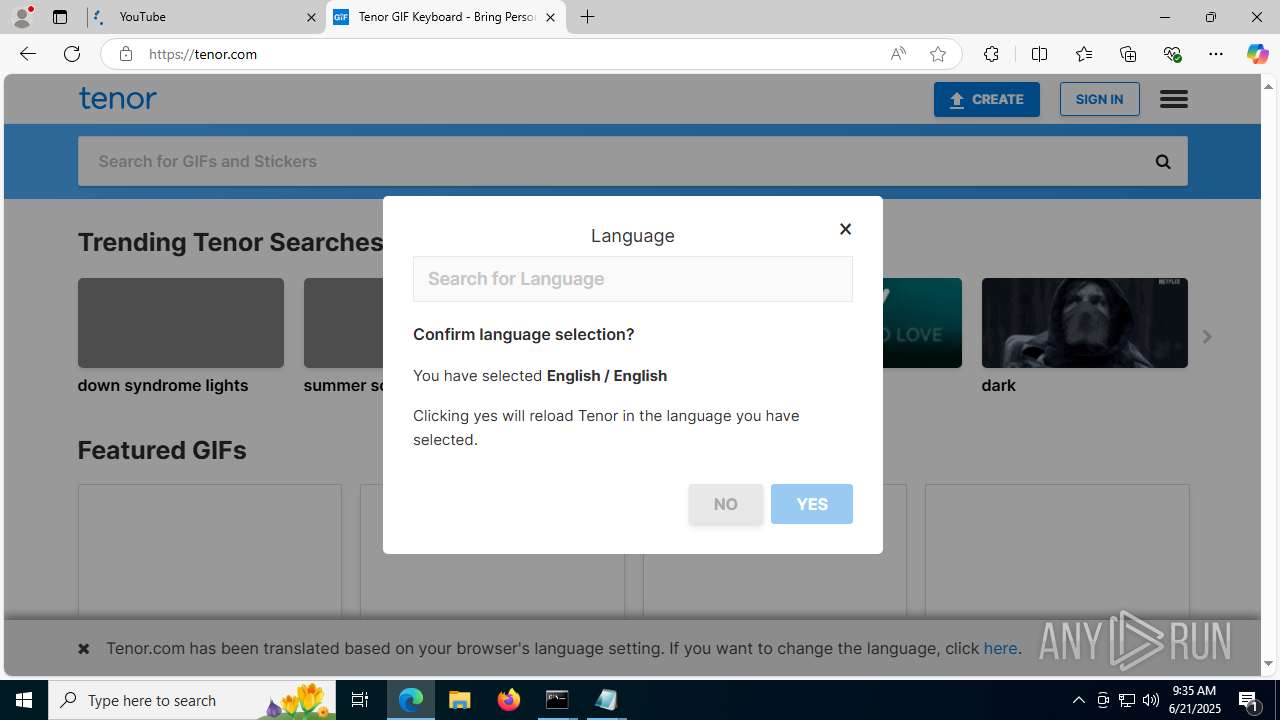1280x720 pixels.
Task: Open Collections in Edge toolbar
Action: 1128,54
